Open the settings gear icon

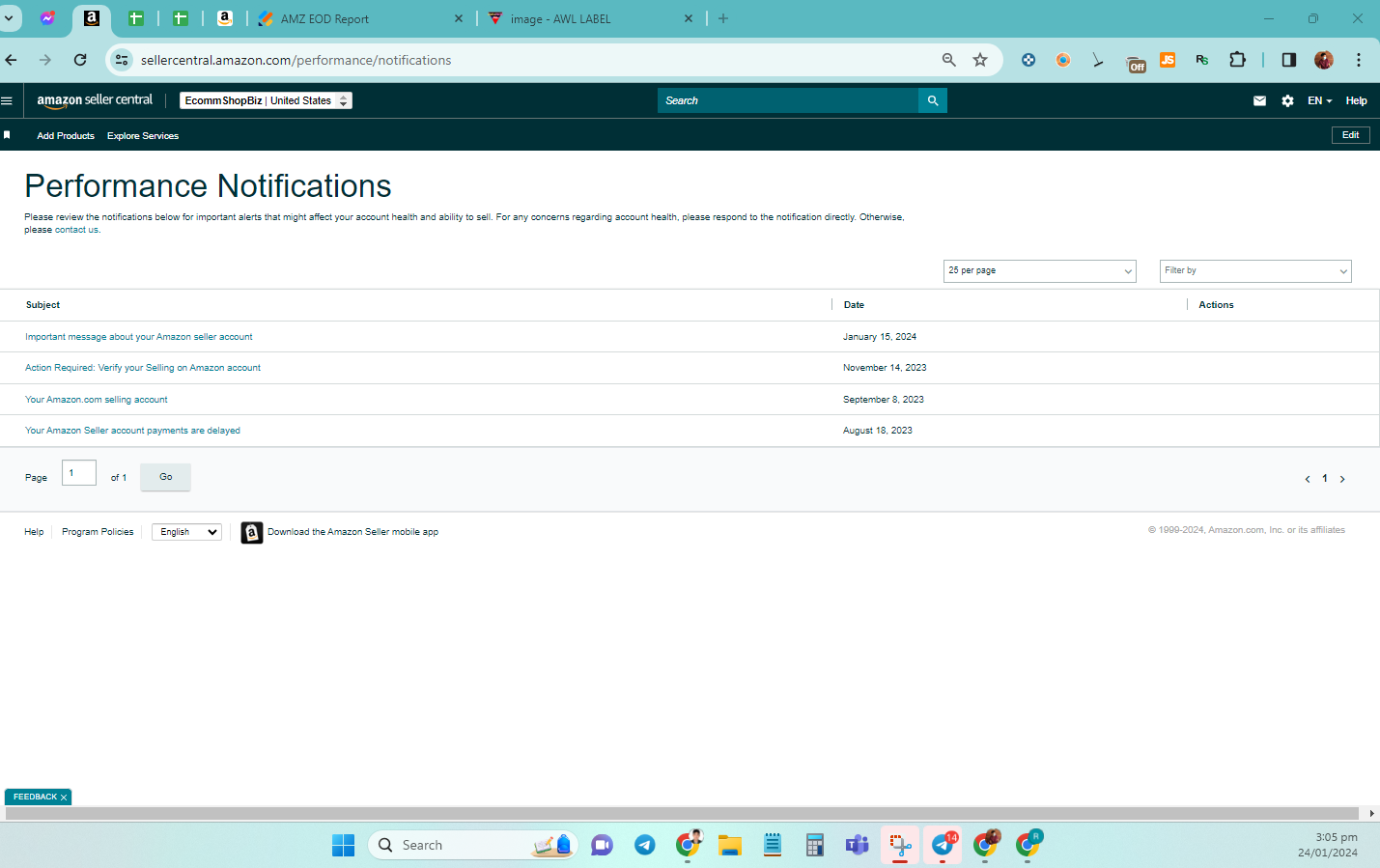pyautogui.click(x=1287, y=100)
